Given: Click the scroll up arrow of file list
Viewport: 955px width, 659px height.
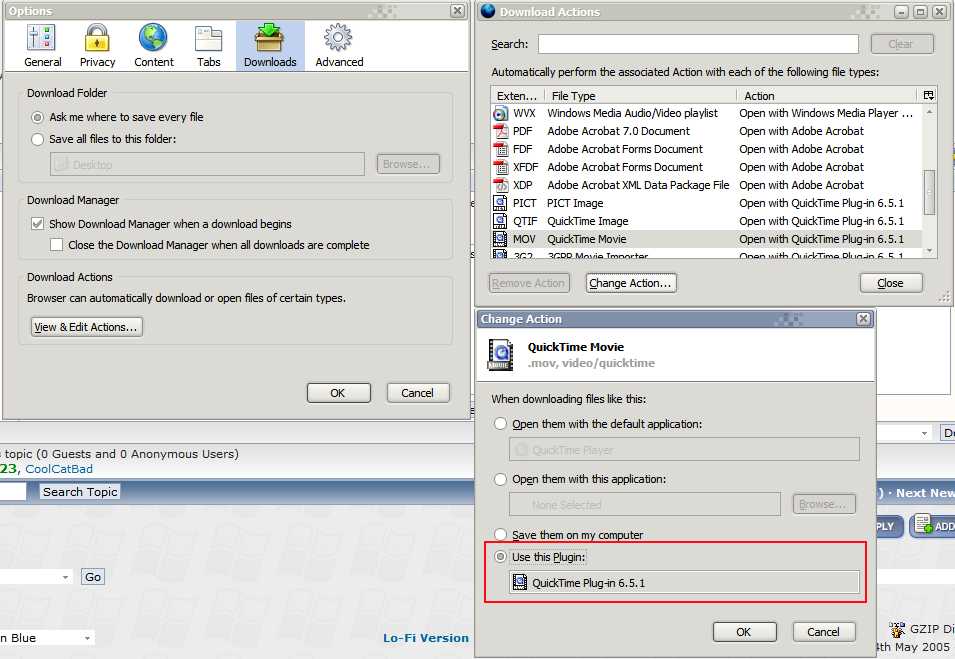Looking at the screenshot, I should (x=929, y=112).
